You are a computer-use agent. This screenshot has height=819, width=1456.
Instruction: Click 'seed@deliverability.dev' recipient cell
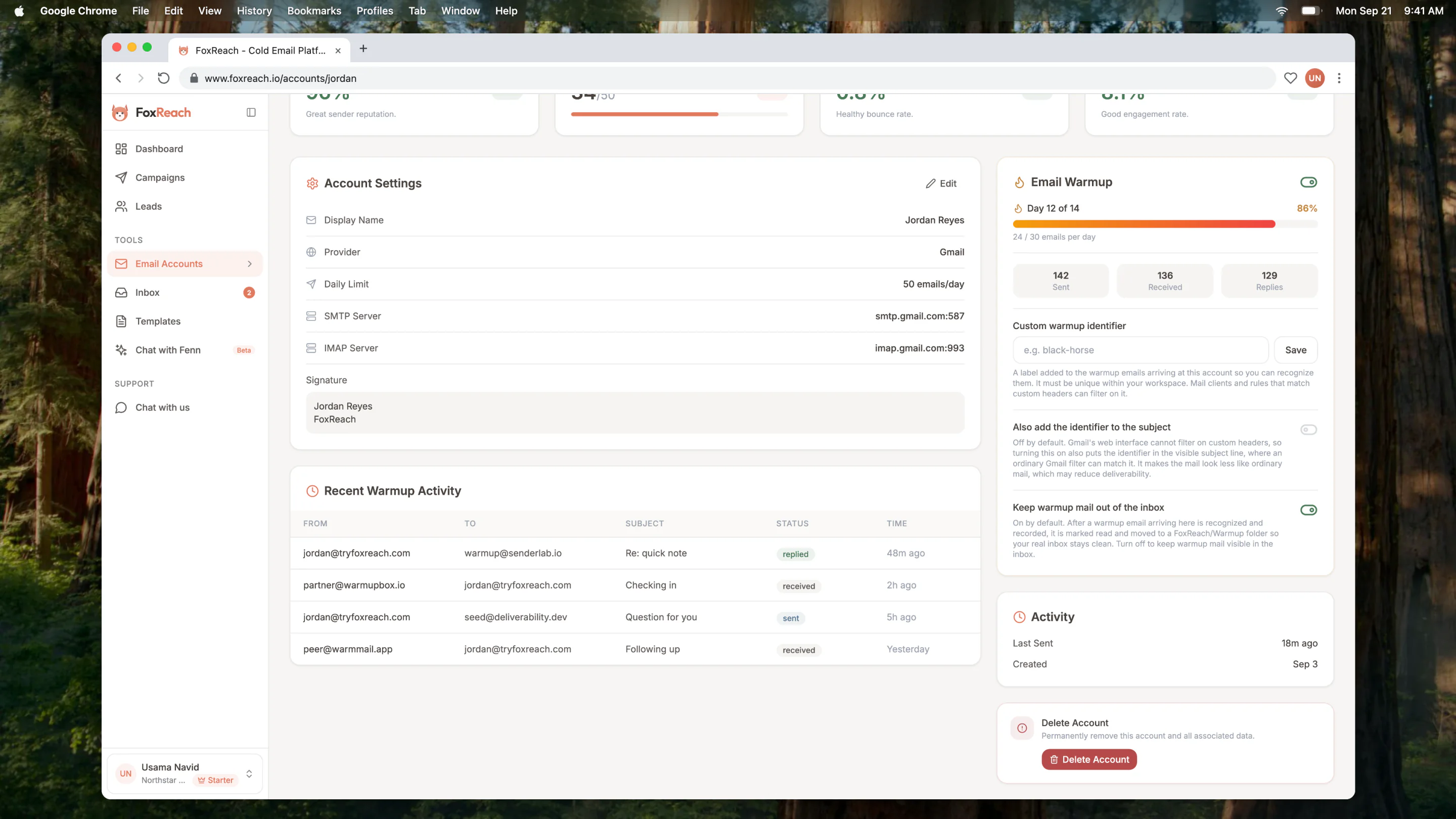tap(516, 617)
